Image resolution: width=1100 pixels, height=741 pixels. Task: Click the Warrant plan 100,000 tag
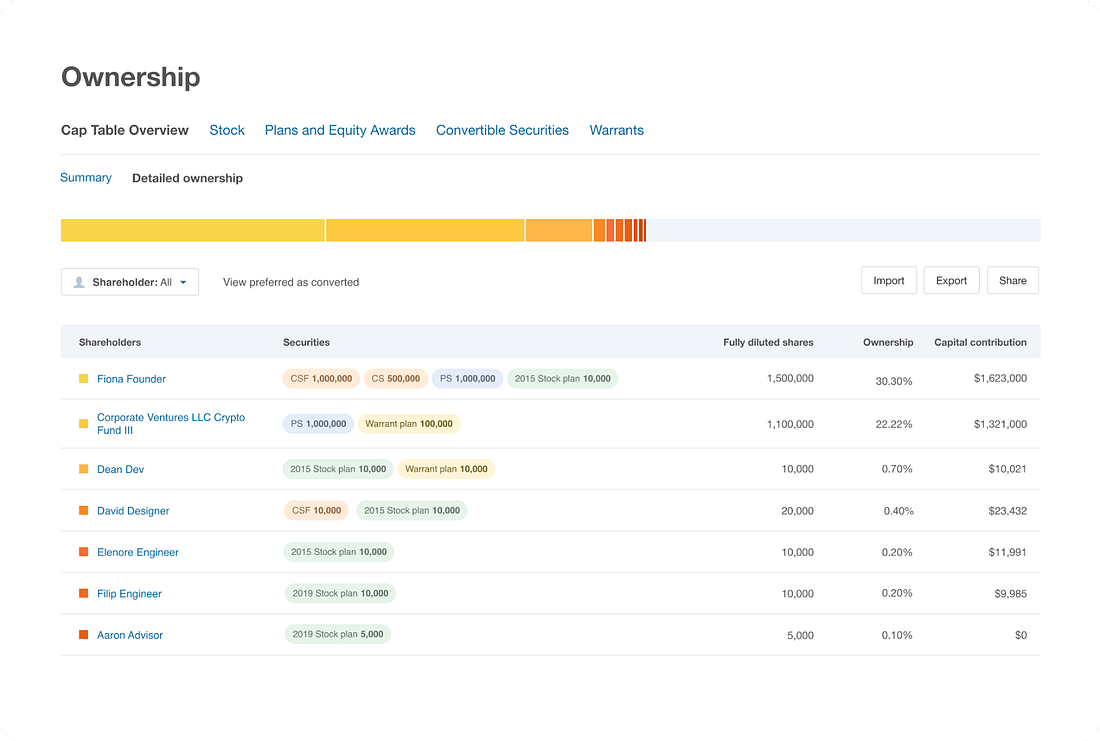point(409,424)
